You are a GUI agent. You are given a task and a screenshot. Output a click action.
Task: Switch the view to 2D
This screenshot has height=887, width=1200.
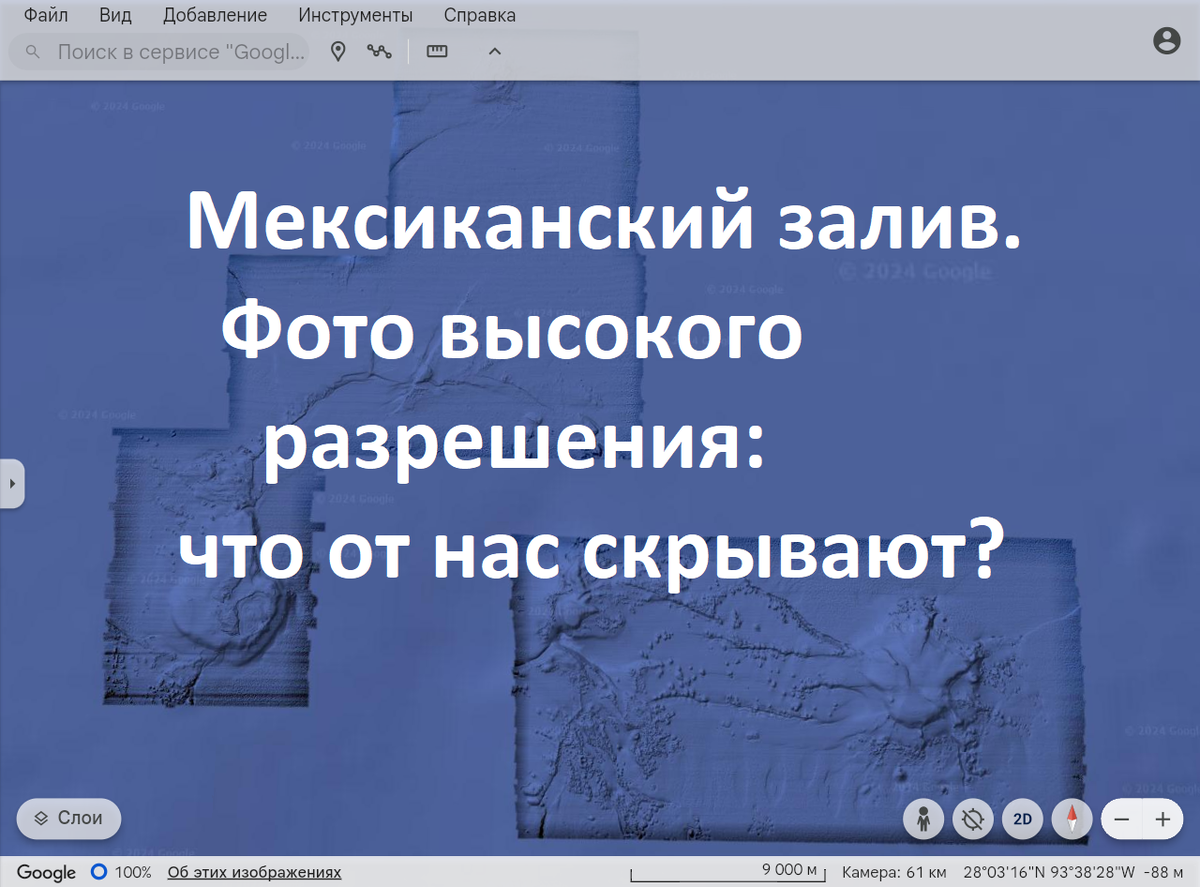1022,819
